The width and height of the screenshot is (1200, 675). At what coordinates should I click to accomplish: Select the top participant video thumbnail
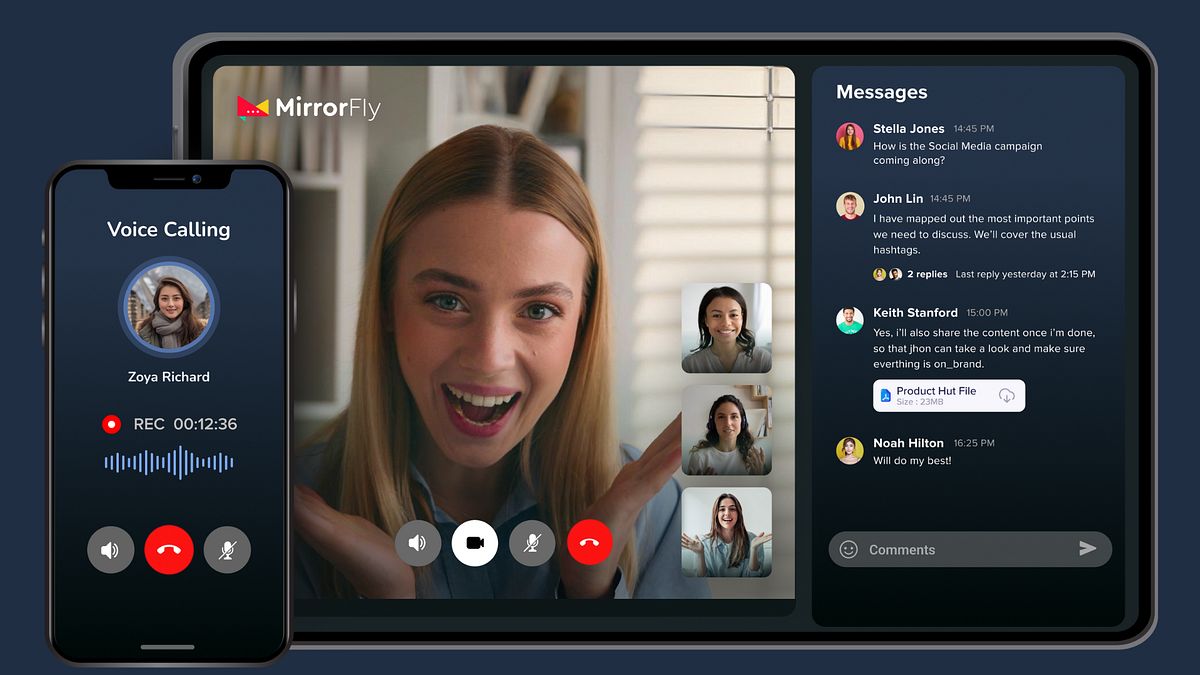(726, 328)
